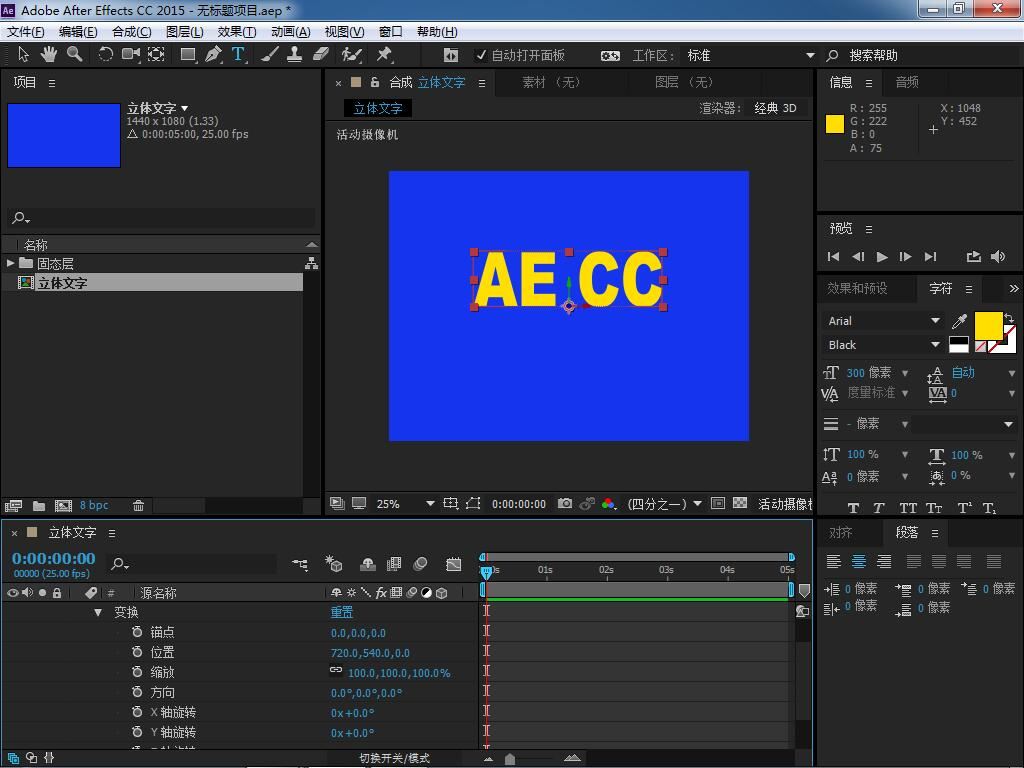Image resolution: width=1024 pixels, height=768 pixels.
Task: Select the Brush tool
Action: pos(270,55)
